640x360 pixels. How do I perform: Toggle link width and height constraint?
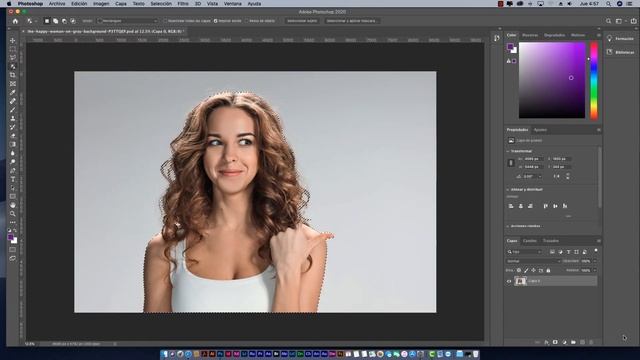[511, 163]
